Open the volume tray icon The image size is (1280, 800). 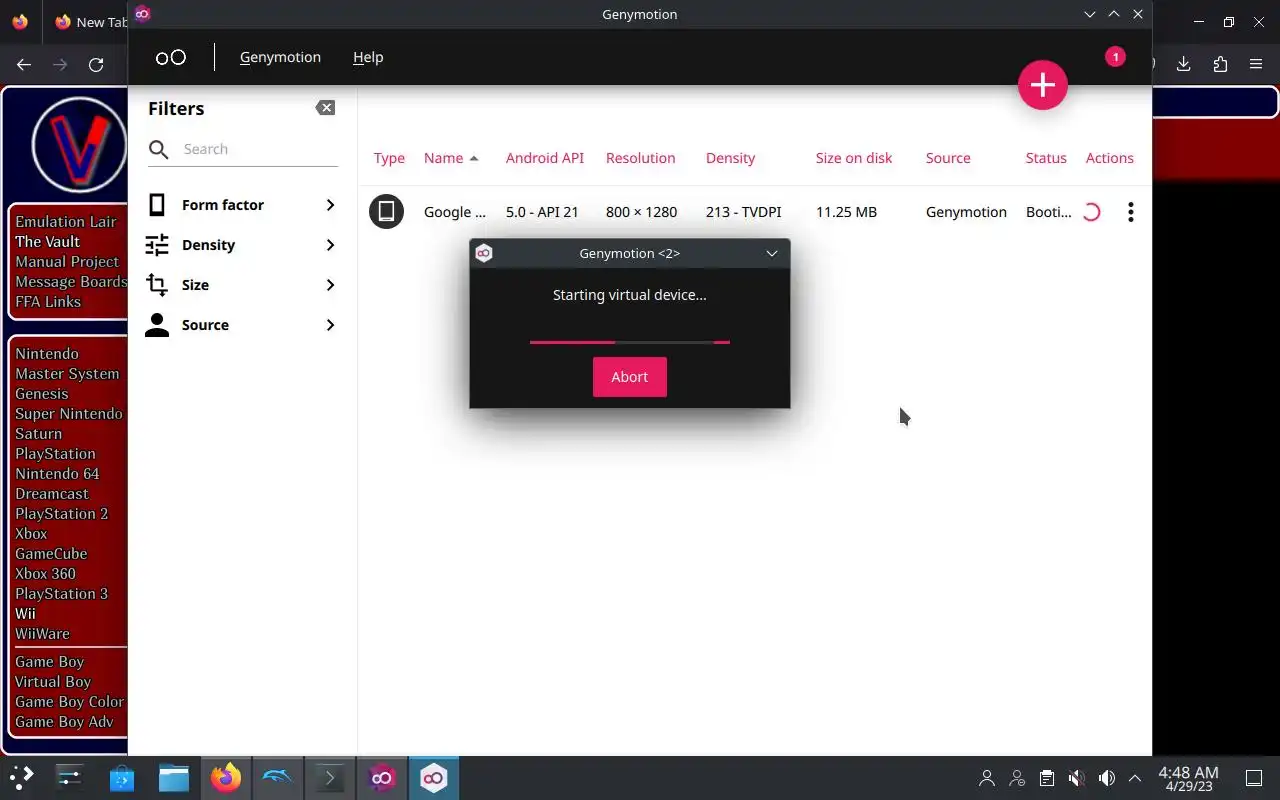(x=1106, y=778)
